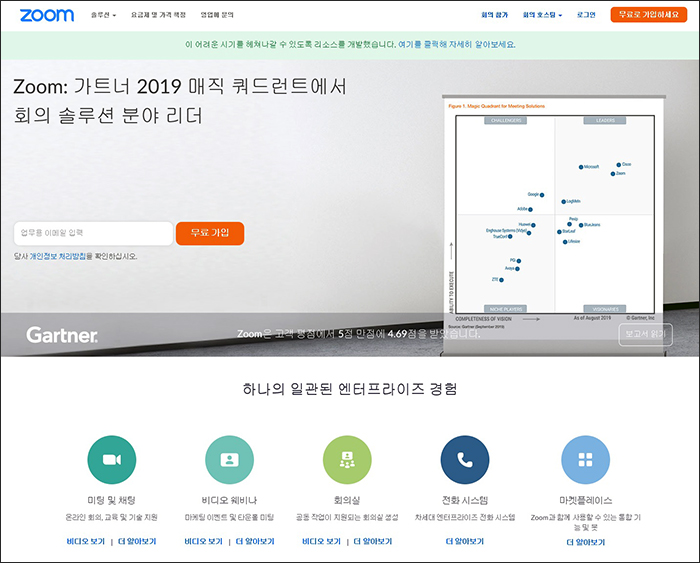
Task: Click the green video camera 미팅 icon
Action: tap(112, 459)
